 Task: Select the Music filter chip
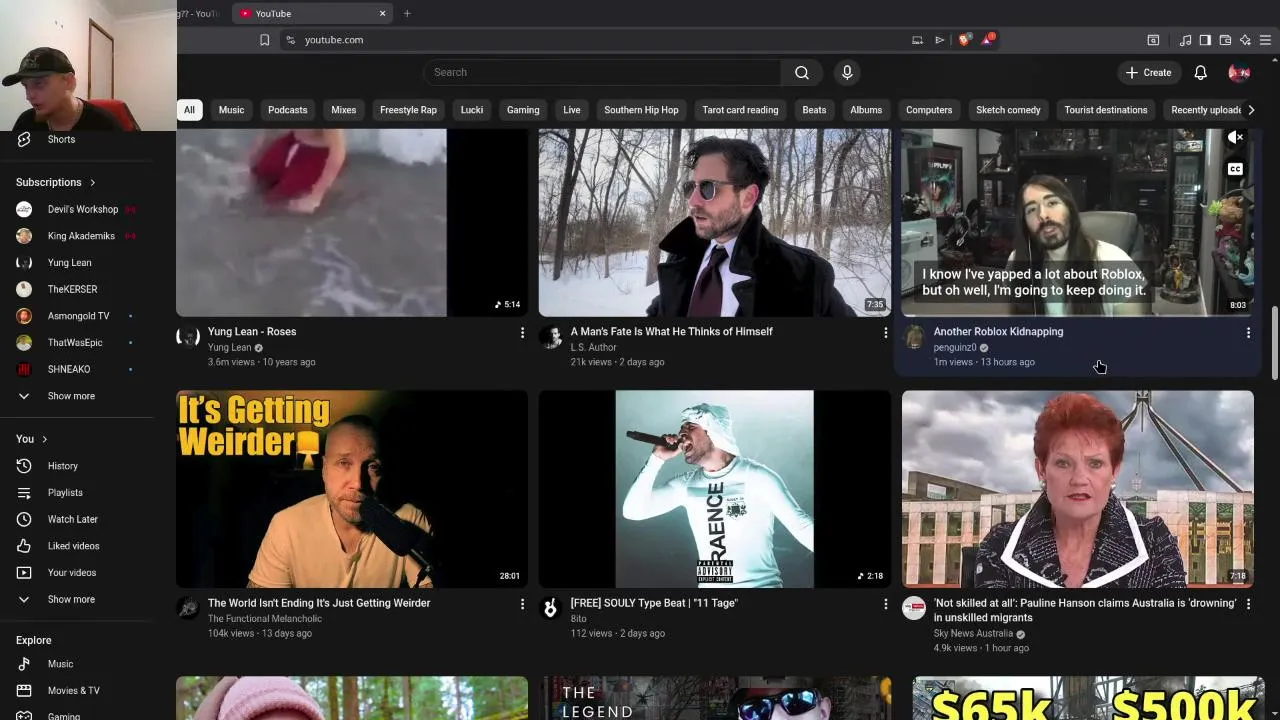pos(231,110)
